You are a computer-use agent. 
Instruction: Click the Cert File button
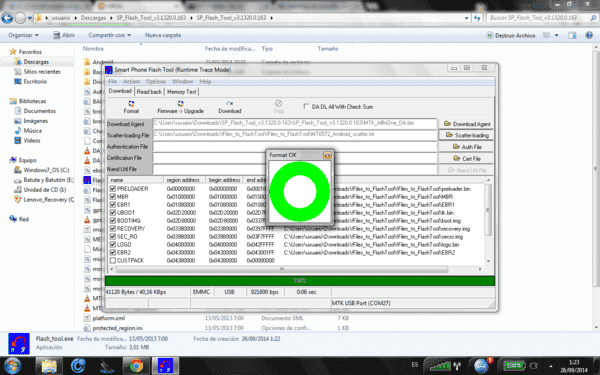pyautogui.click(x=466, y=158)
